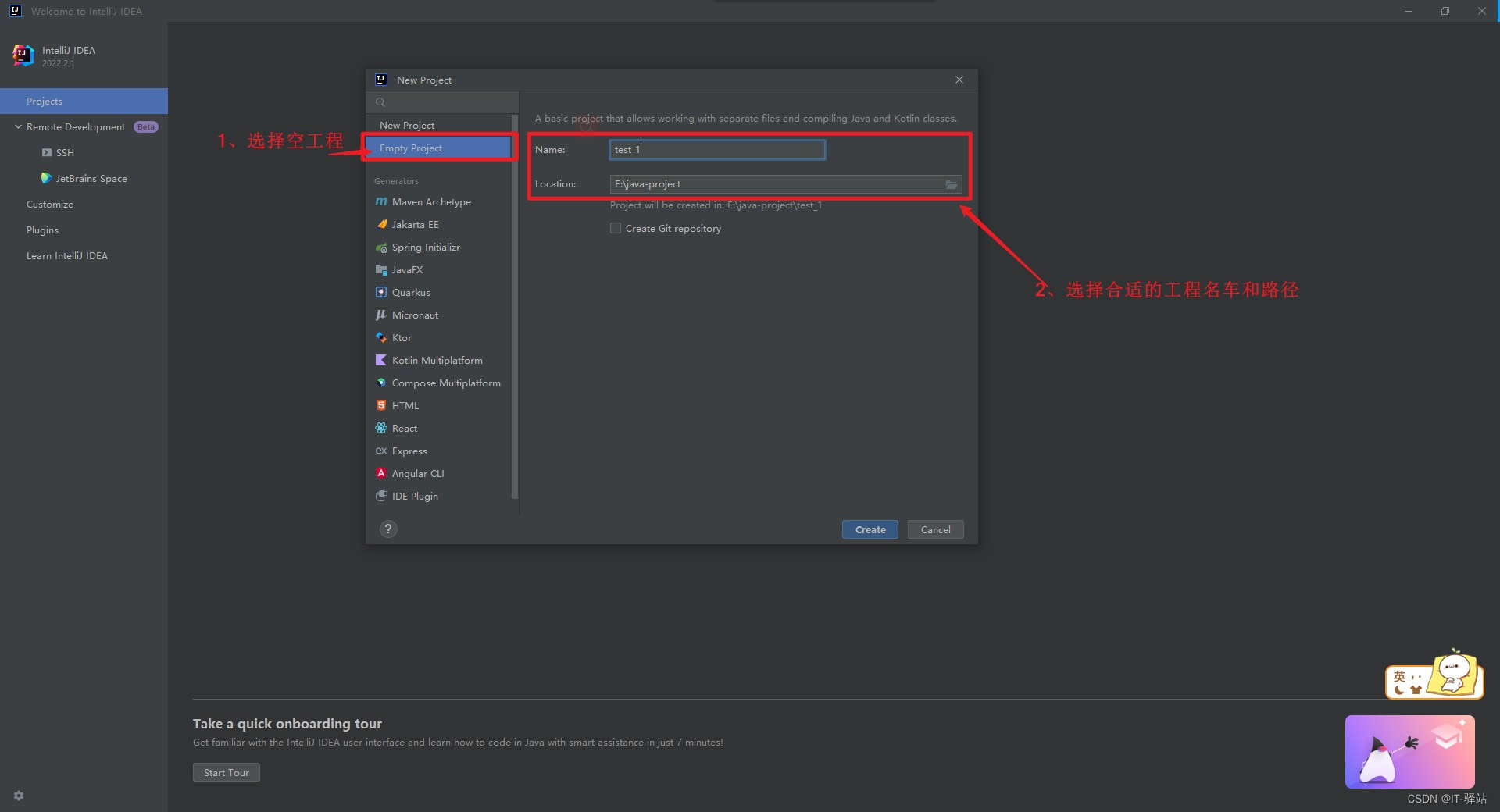Screen dimensions: 1500x812
Task: Click the JavaFX folder icon
Action: tap(381, 270)
